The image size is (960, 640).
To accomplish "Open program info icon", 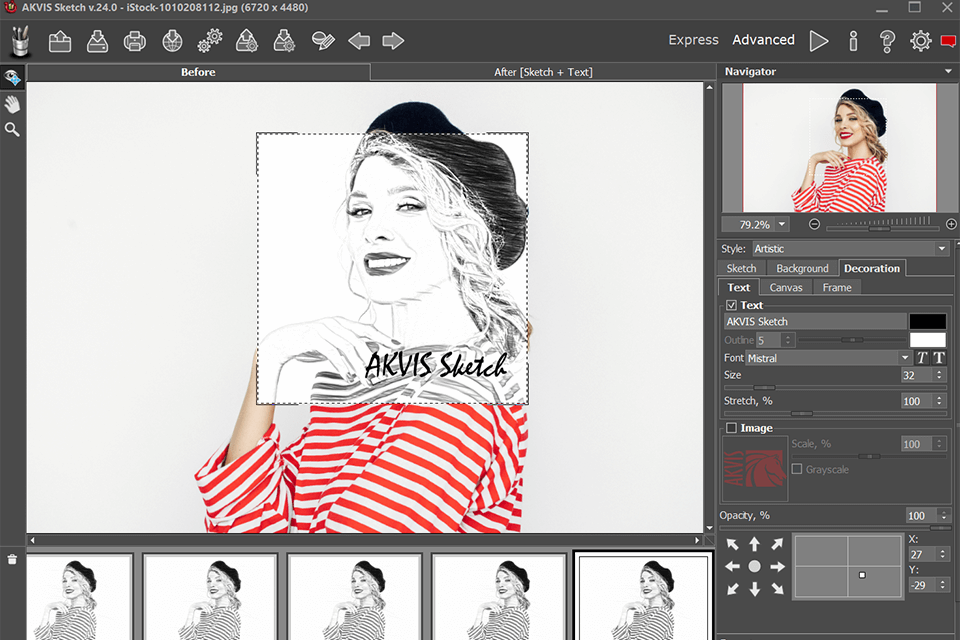I will (853, 41).
